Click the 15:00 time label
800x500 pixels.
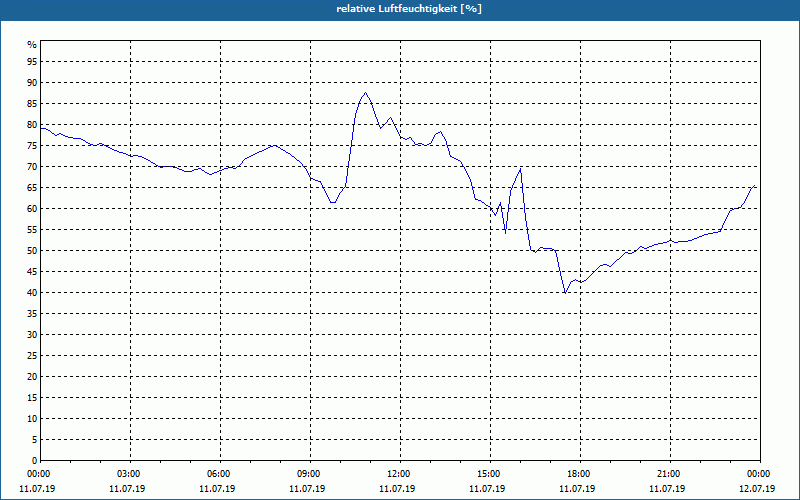tap(490, 474)
